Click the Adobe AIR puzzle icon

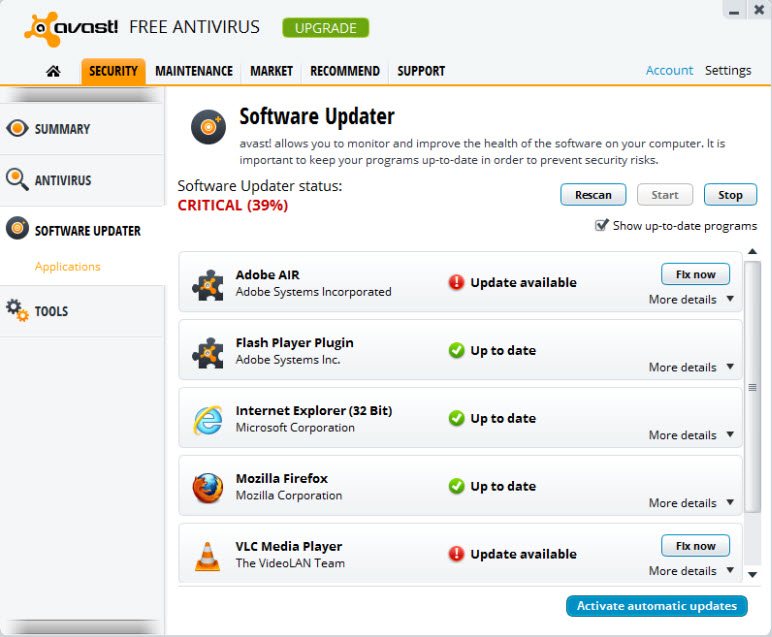tap(208, 286)
